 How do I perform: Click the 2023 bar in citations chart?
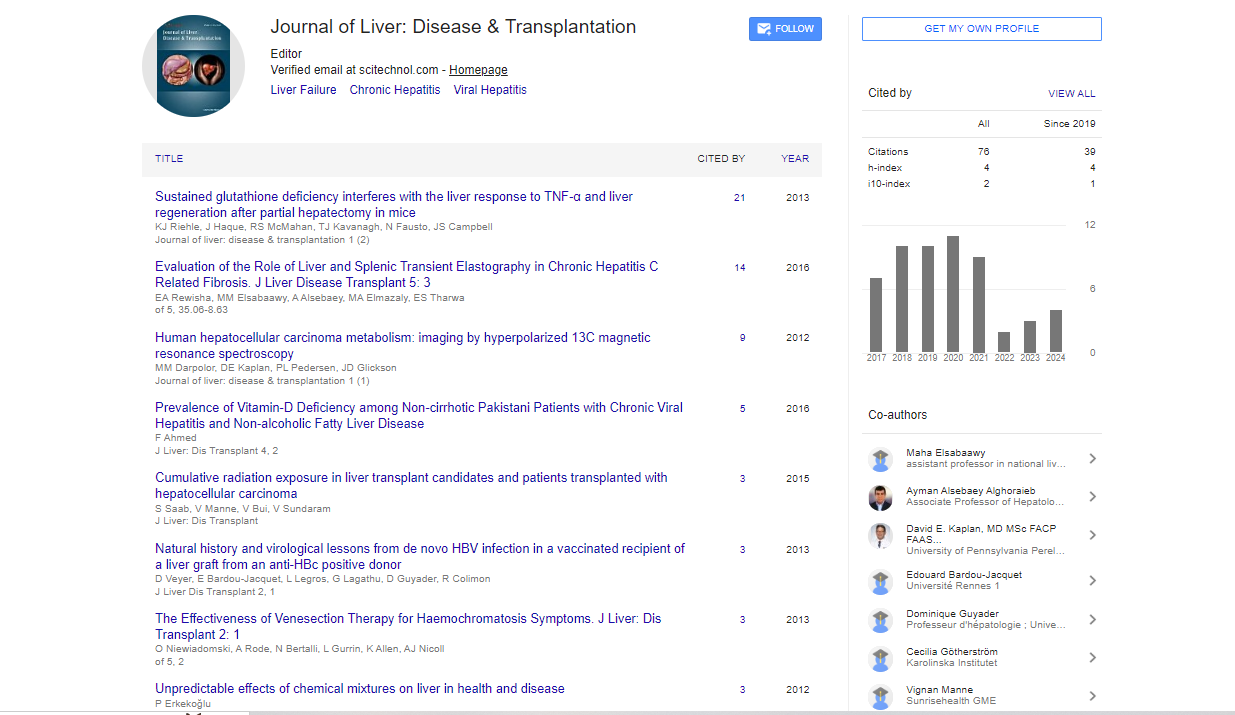(x=1030, y=337)
